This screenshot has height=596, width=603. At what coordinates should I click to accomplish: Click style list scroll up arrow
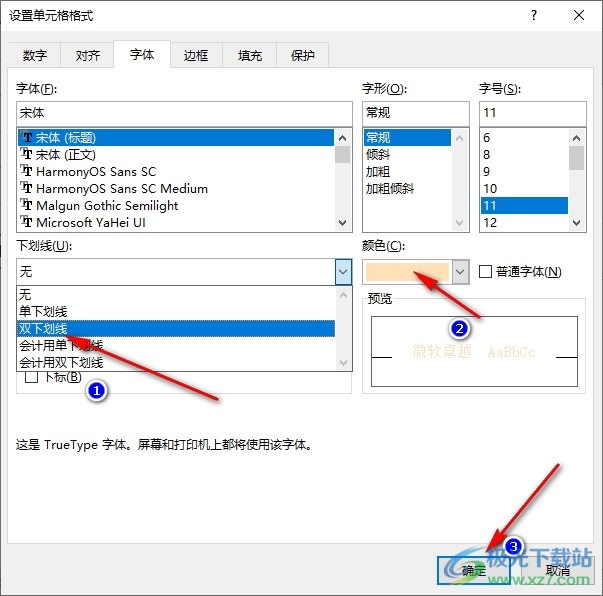tap(460, 138)
